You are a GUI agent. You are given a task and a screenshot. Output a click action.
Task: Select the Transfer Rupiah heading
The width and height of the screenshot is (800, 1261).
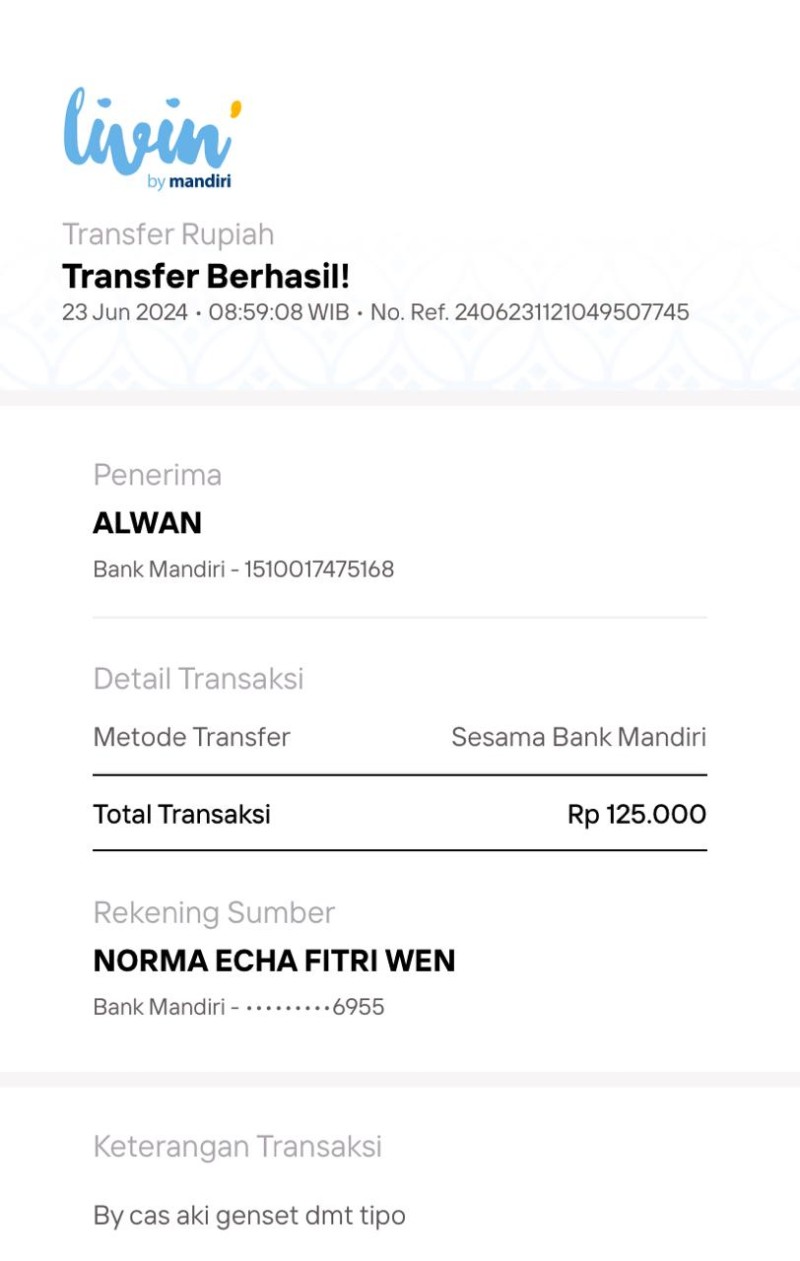[168, 234]
